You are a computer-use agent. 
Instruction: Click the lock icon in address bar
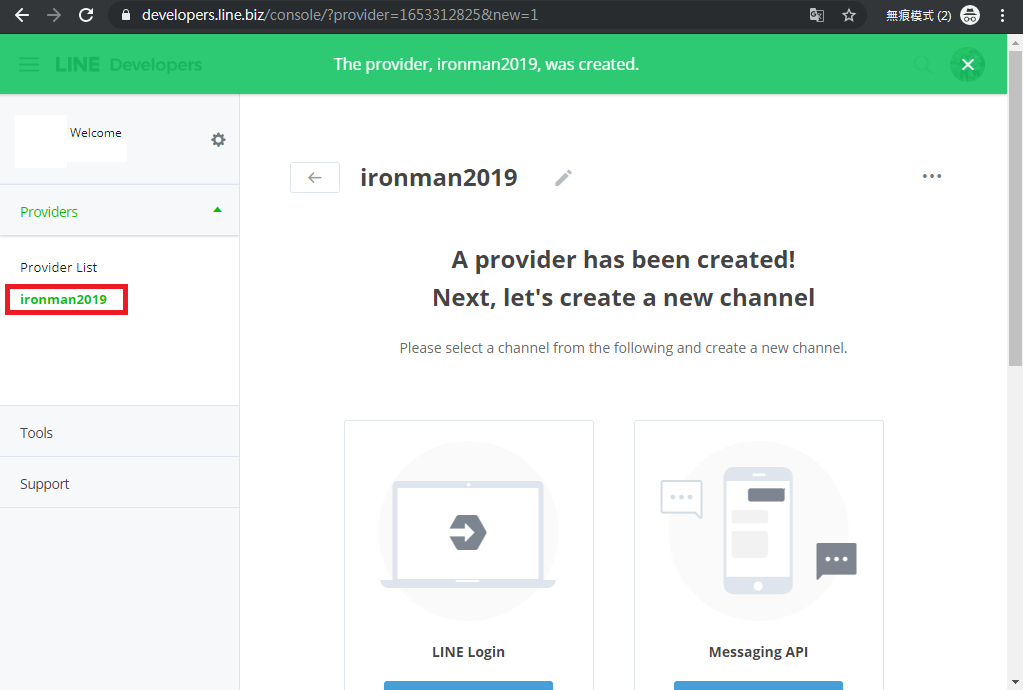[x=126, y=15]
